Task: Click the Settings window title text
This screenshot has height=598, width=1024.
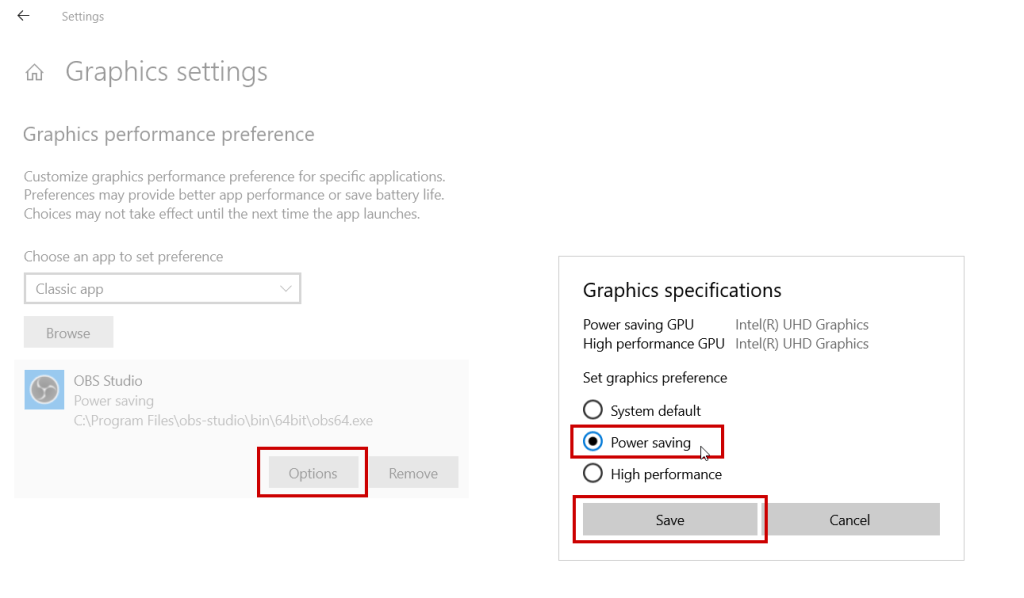Action: [x=82, y=17]
